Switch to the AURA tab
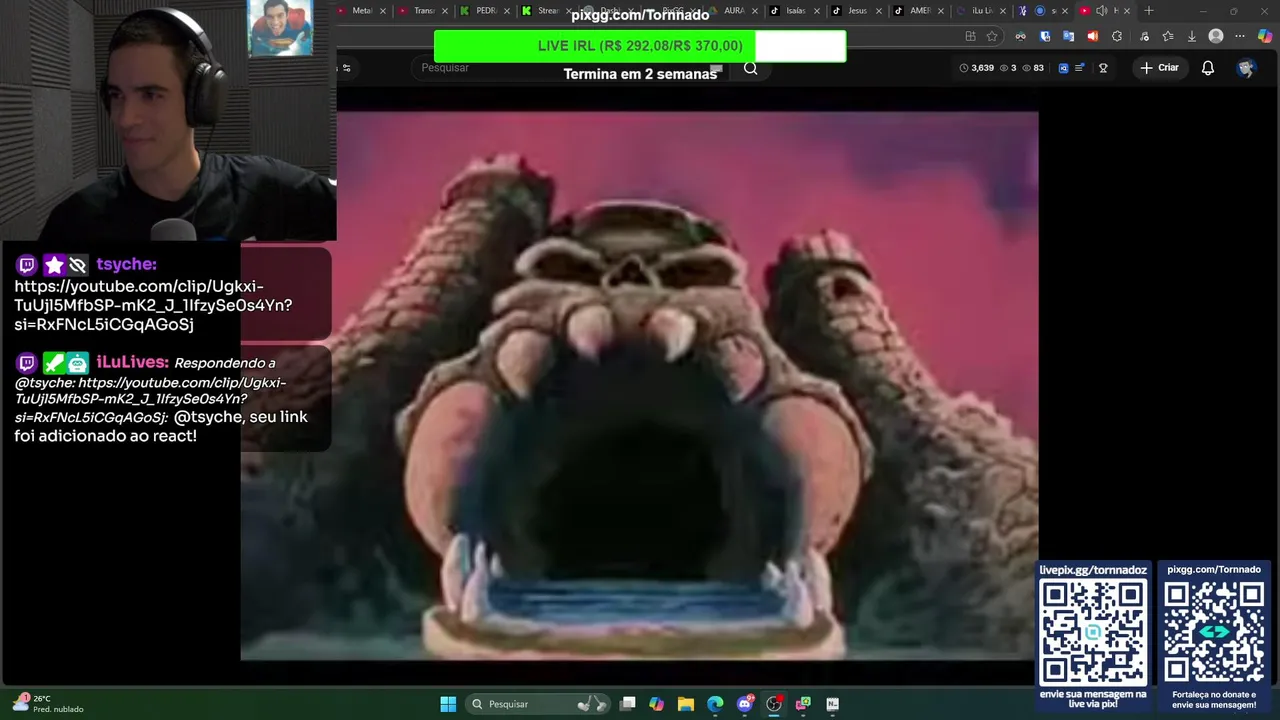 (x=732, y=11)
